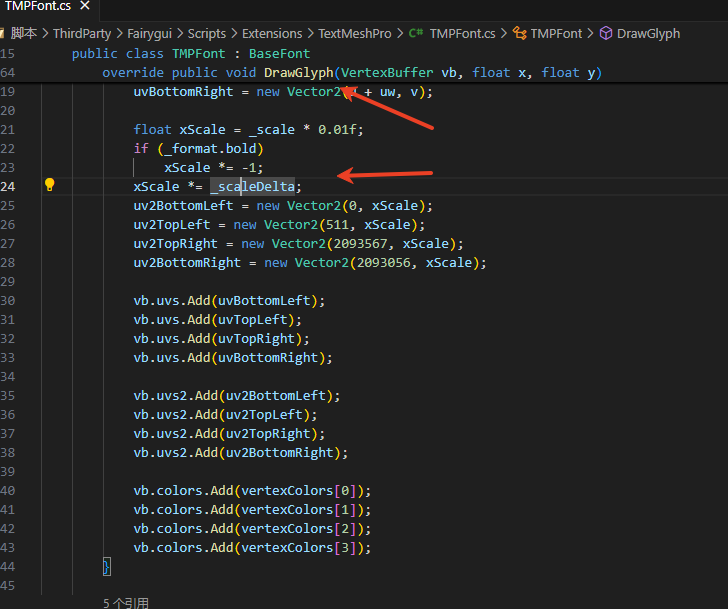Click the C# file icon in breadcrumb

[x=415, y=33]
